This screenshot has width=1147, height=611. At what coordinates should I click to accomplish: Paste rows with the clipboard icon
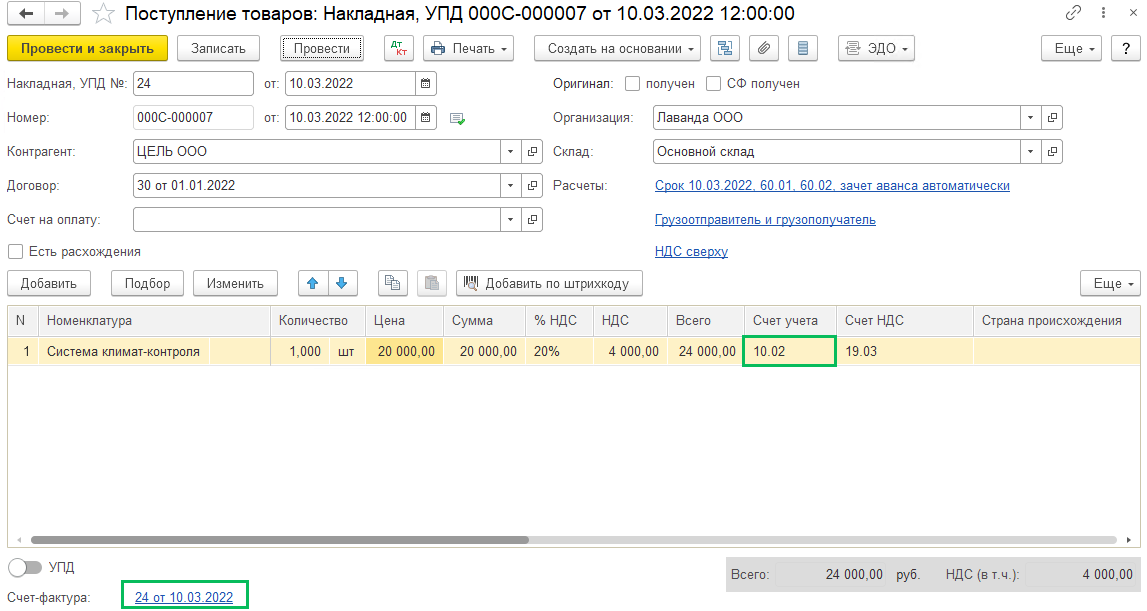click(432, 283)
